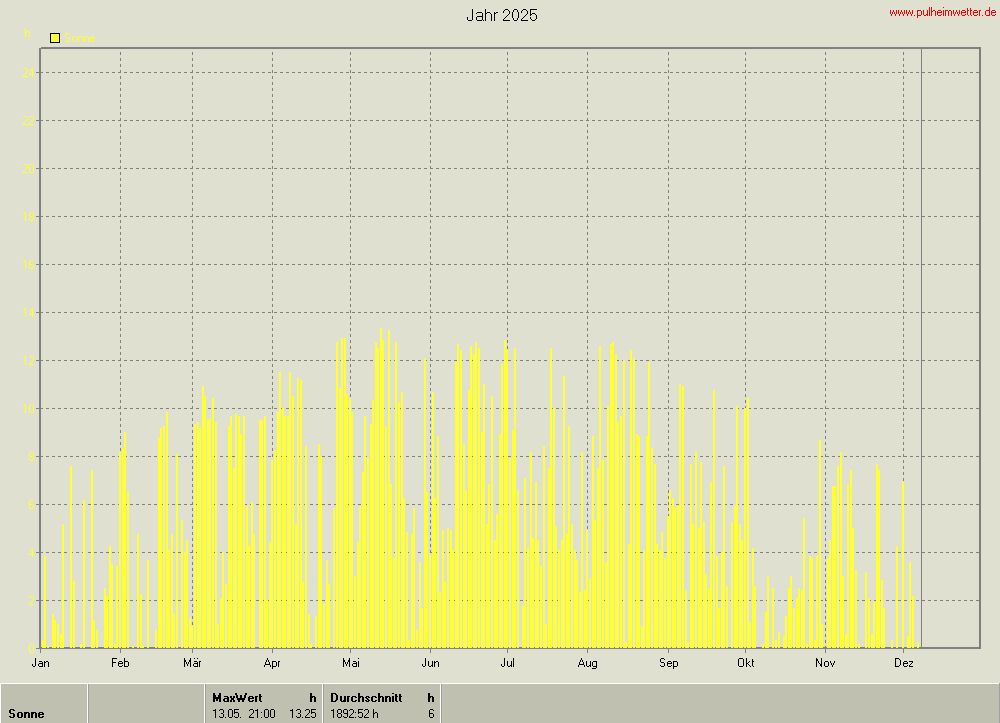Click the Apr month axis label

point(272,662)
